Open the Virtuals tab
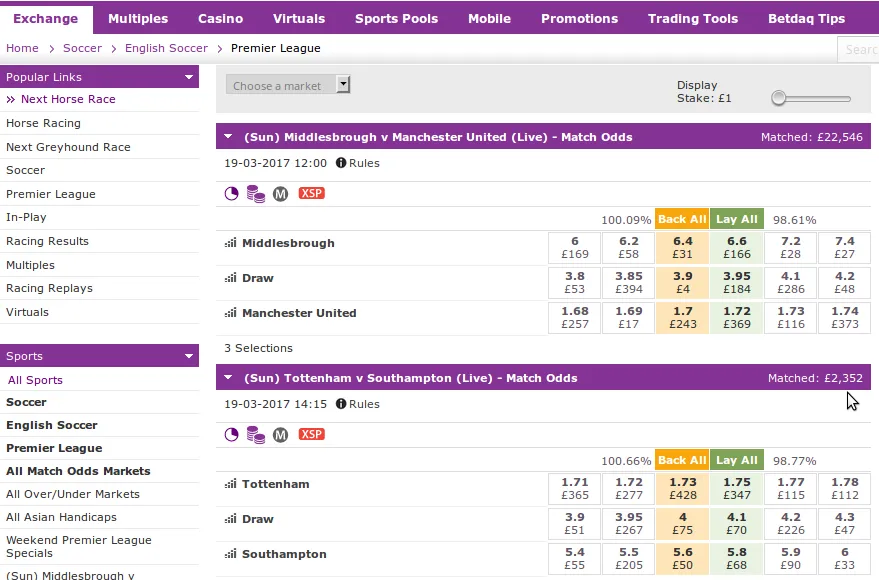Screen dimensions: 879x580 [x=299, y=19]
